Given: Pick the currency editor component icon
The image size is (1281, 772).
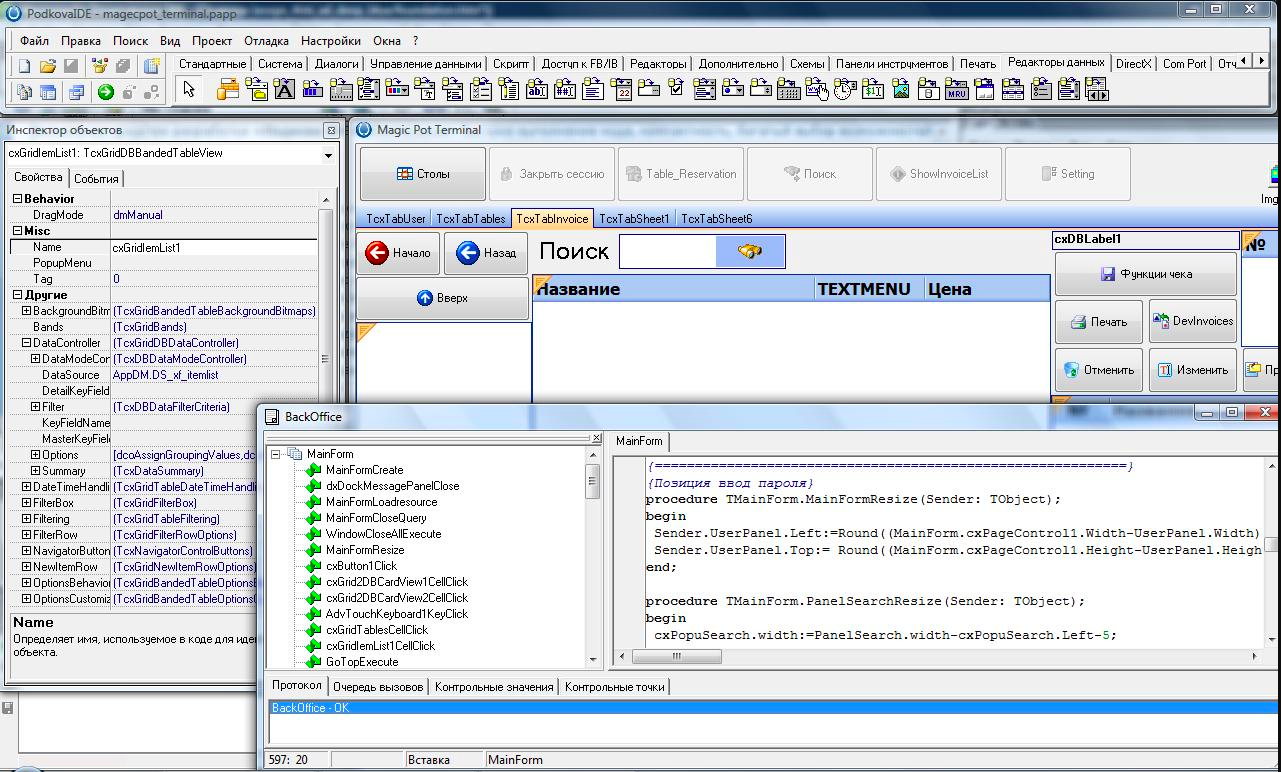Looking at the screenshot, I should click(873, 91).
